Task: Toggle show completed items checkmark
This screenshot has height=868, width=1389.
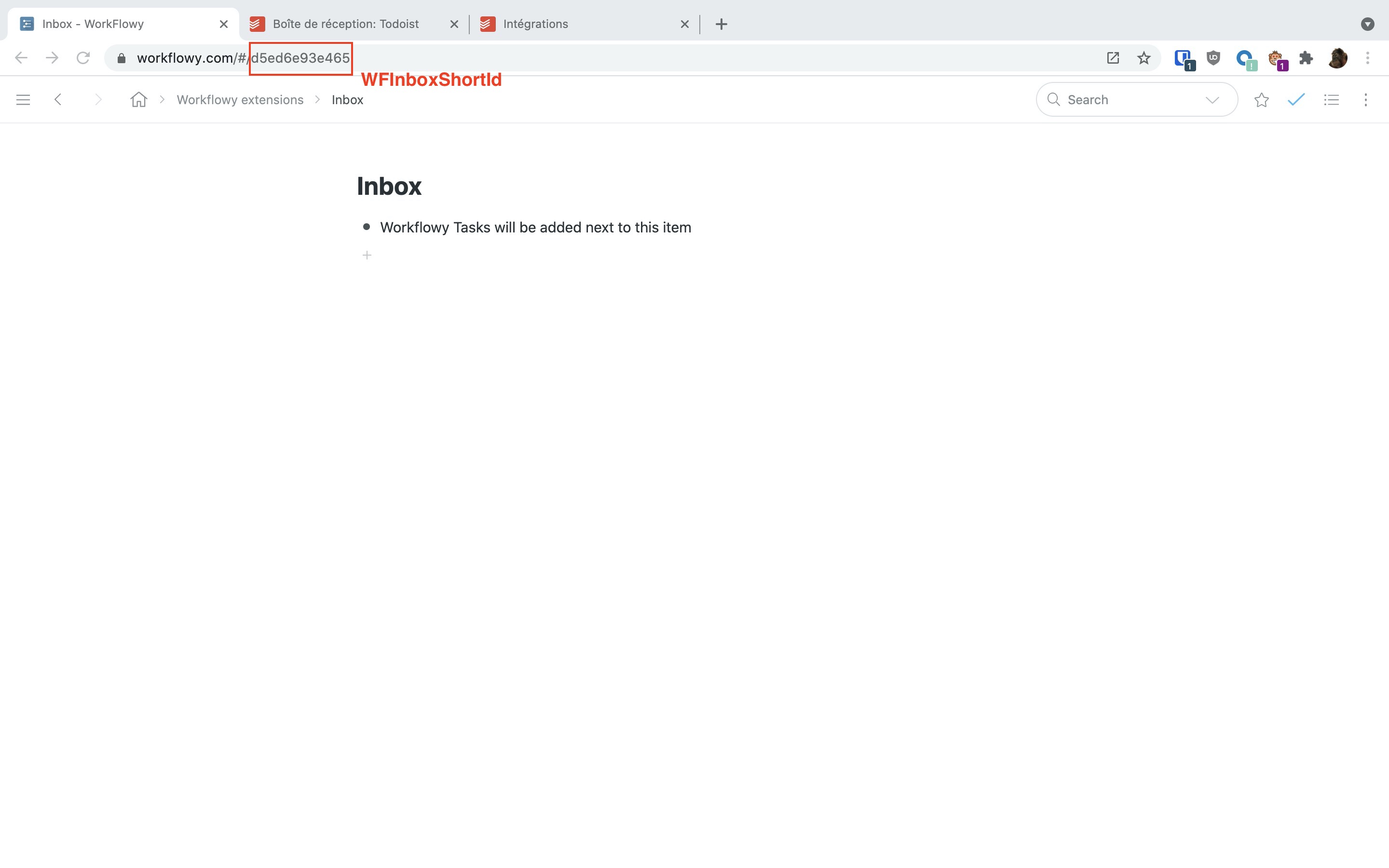Action: point(1296,100)
